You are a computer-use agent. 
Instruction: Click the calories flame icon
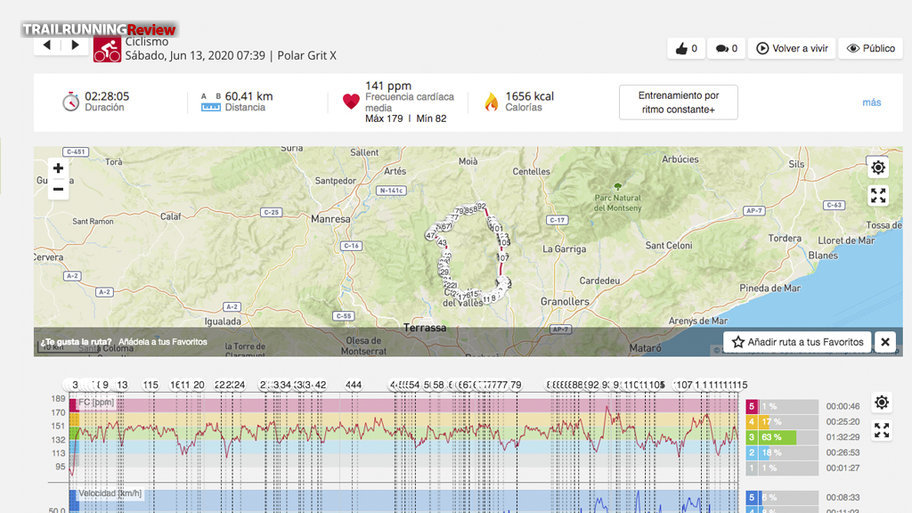click(x=491, y=102)
